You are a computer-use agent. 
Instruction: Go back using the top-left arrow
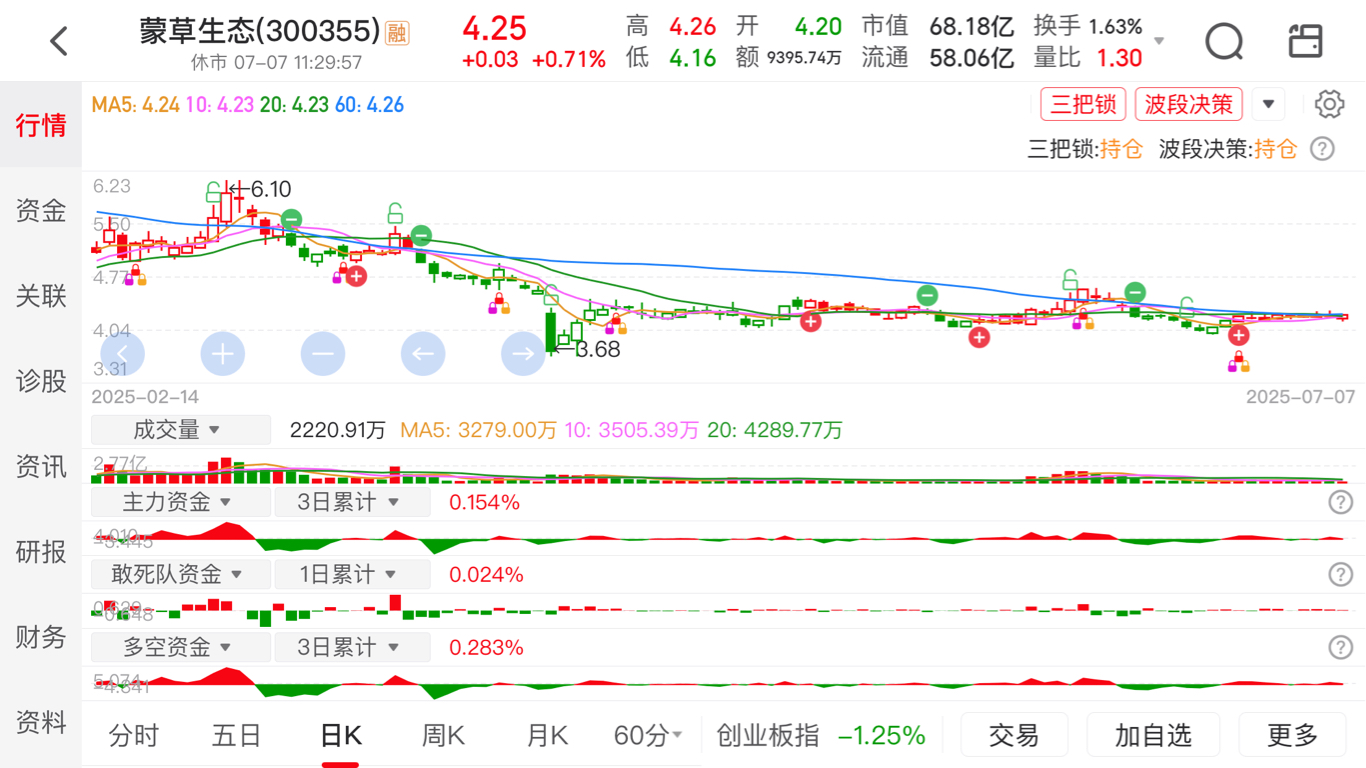point(59,41)
